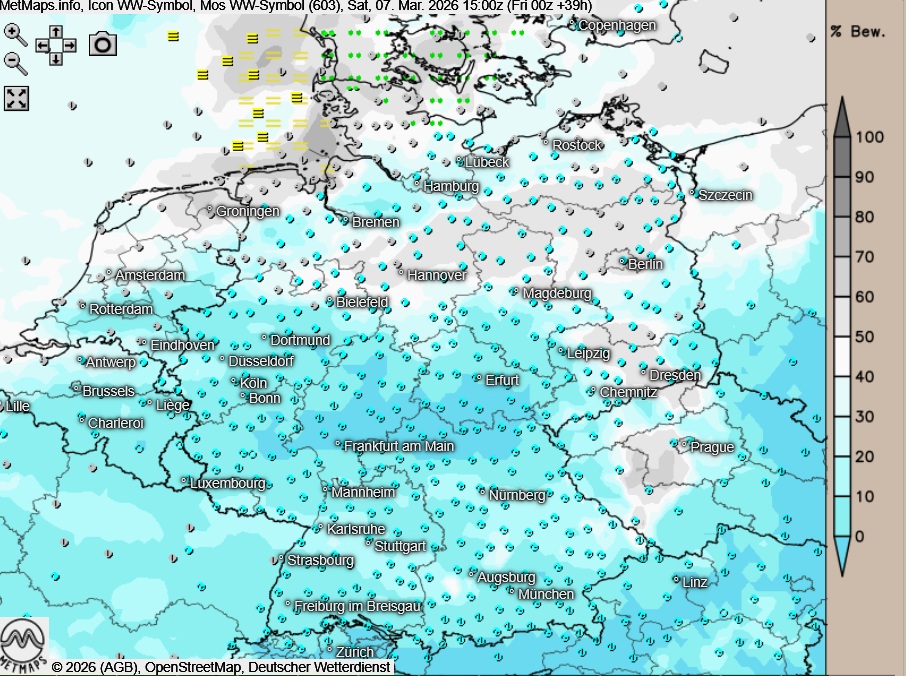This screenshot has height=676, width=906.
Task: Click the Copenhagen city label
Action: pyautogui.click(x=617, y=25)
